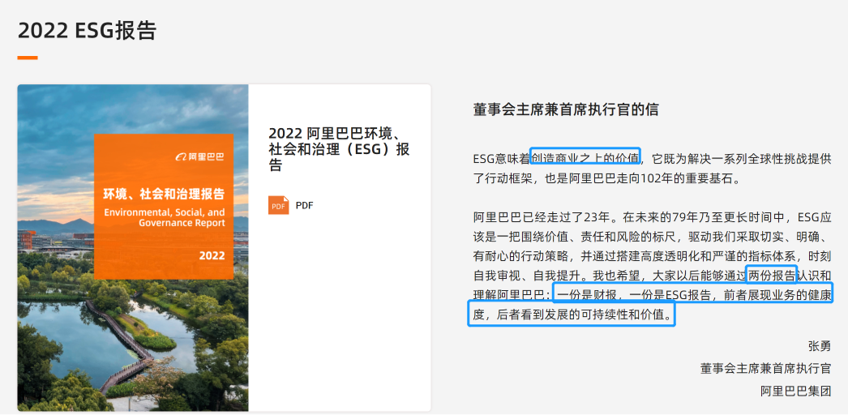Screen dimensions: 848x415
Task: Select the Alibaba logo on the report cover
Action: tap(200, 157)
